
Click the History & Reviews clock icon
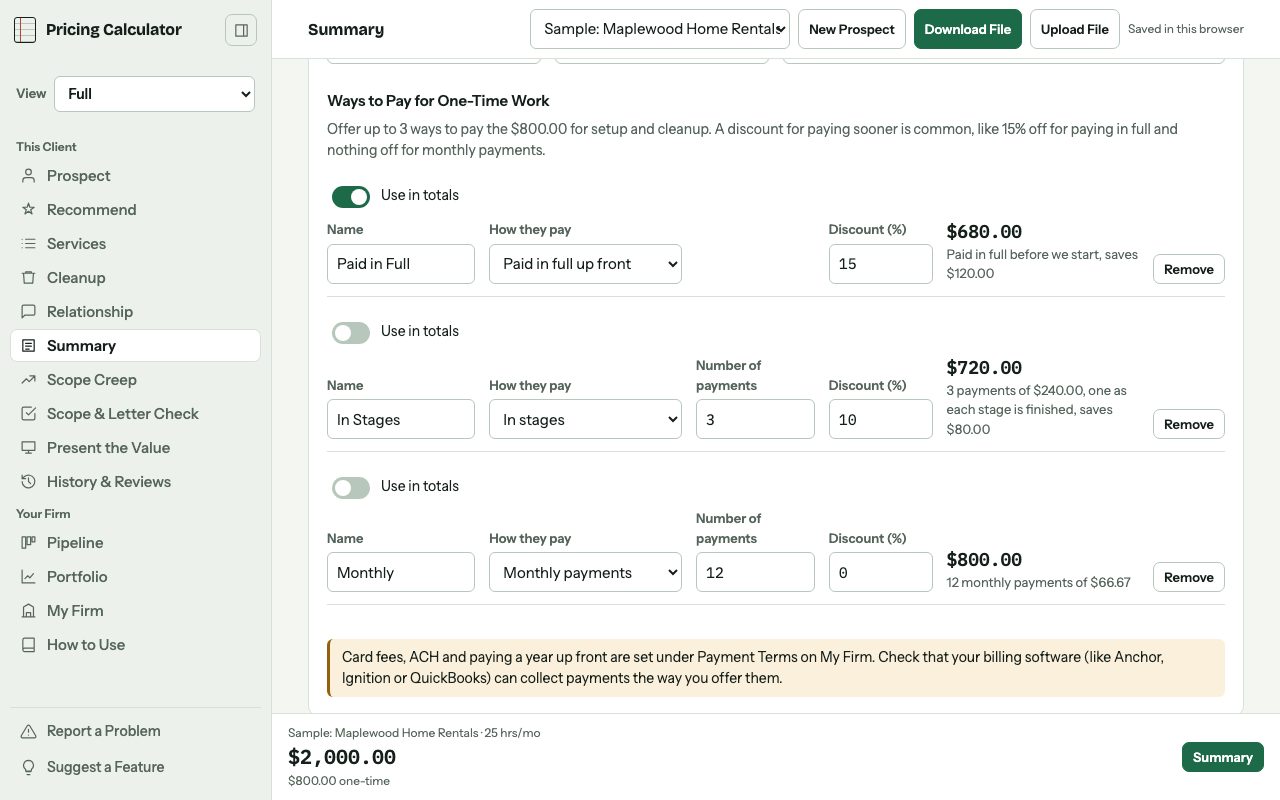click(x=28, y=482)
